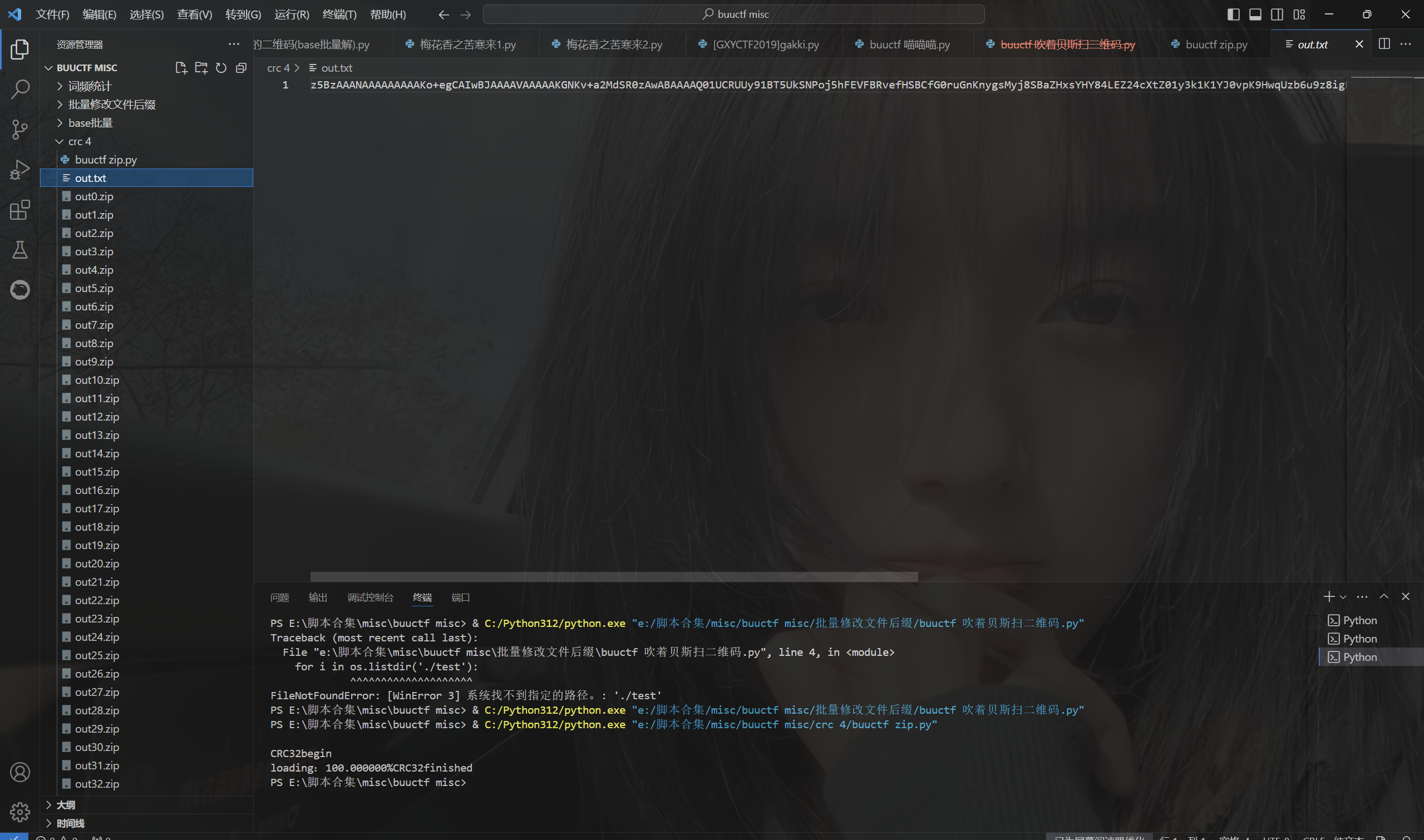1424x840 pixels.
Task: Open the Extensions view
Action: pos(20,210)
